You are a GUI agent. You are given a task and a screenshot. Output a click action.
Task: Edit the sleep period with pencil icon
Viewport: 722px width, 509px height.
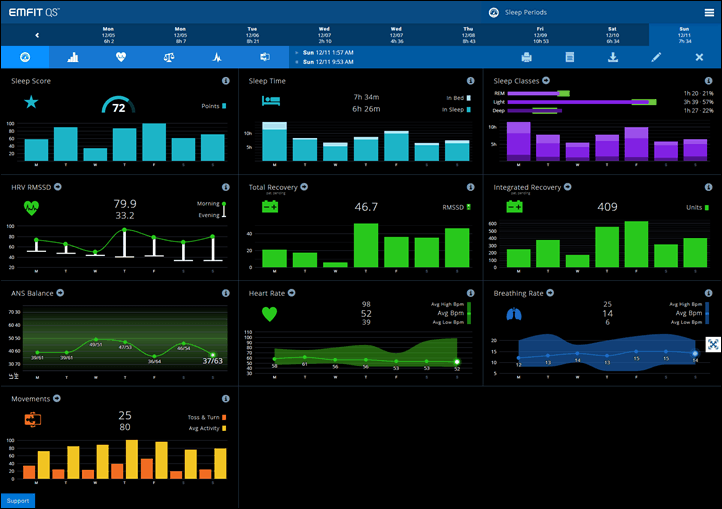(x=656, y=57)
